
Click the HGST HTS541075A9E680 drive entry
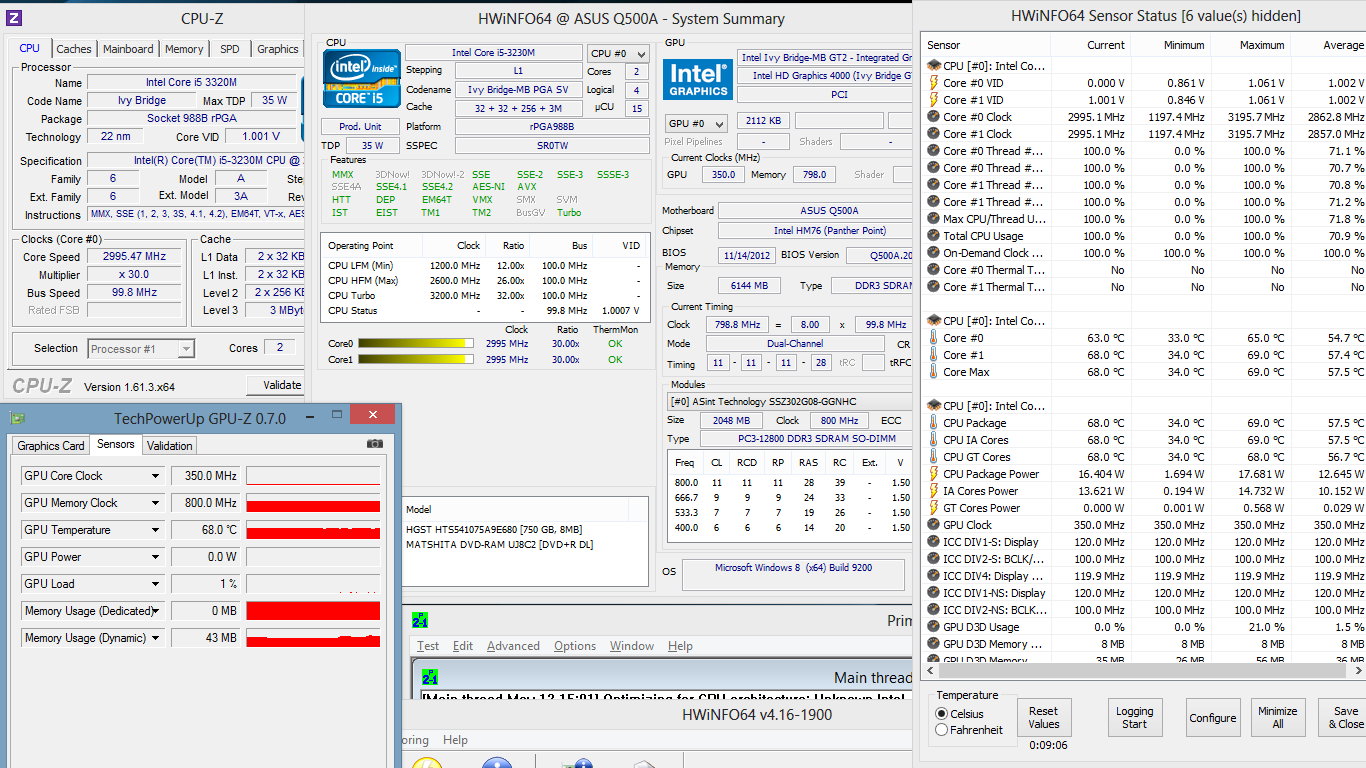pos(494,530)
